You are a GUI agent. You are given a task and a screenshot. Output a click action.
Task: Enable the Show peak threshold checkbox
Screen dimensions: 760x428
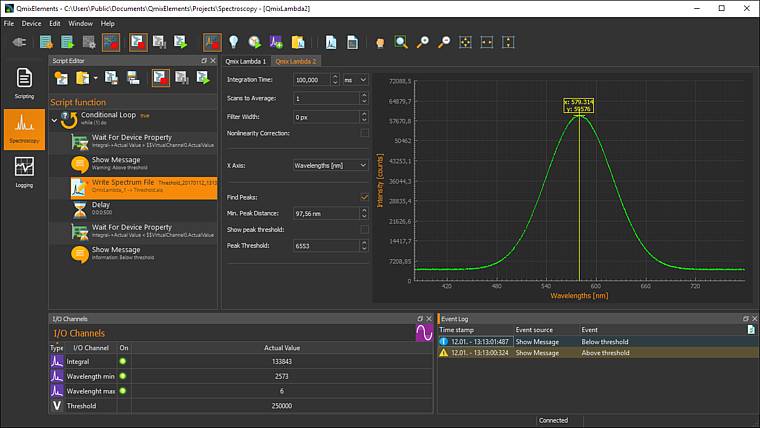click(x=364, y=229)
